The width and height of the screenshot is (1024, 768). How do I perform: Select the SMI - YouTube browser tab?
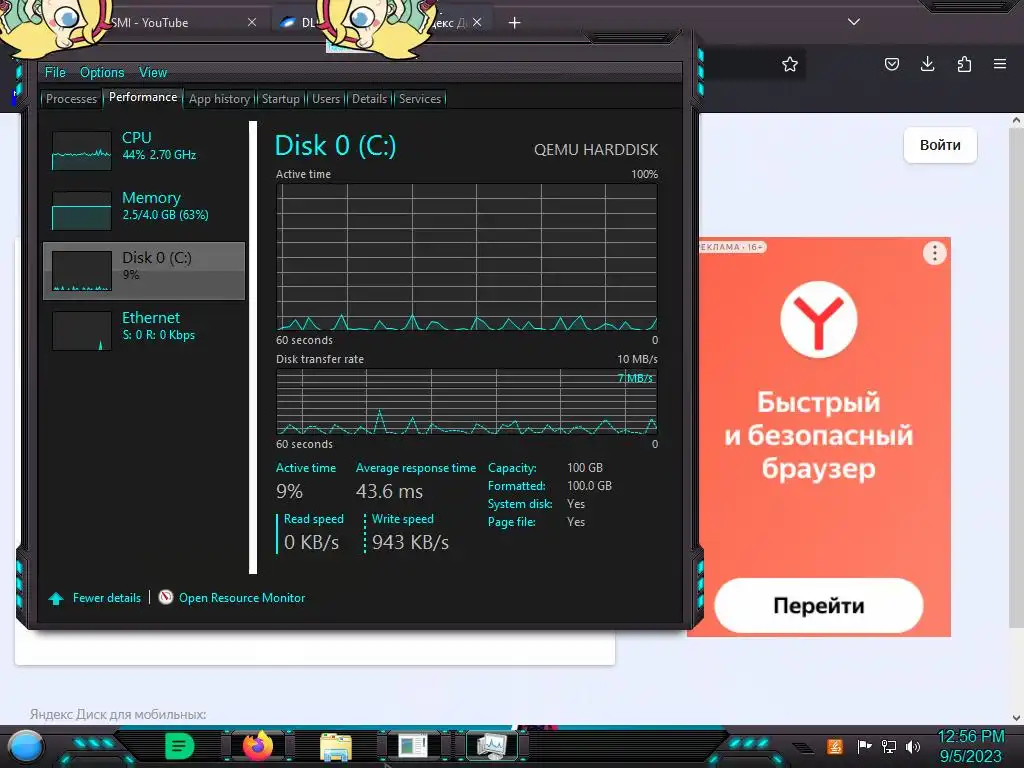[150, 22]
